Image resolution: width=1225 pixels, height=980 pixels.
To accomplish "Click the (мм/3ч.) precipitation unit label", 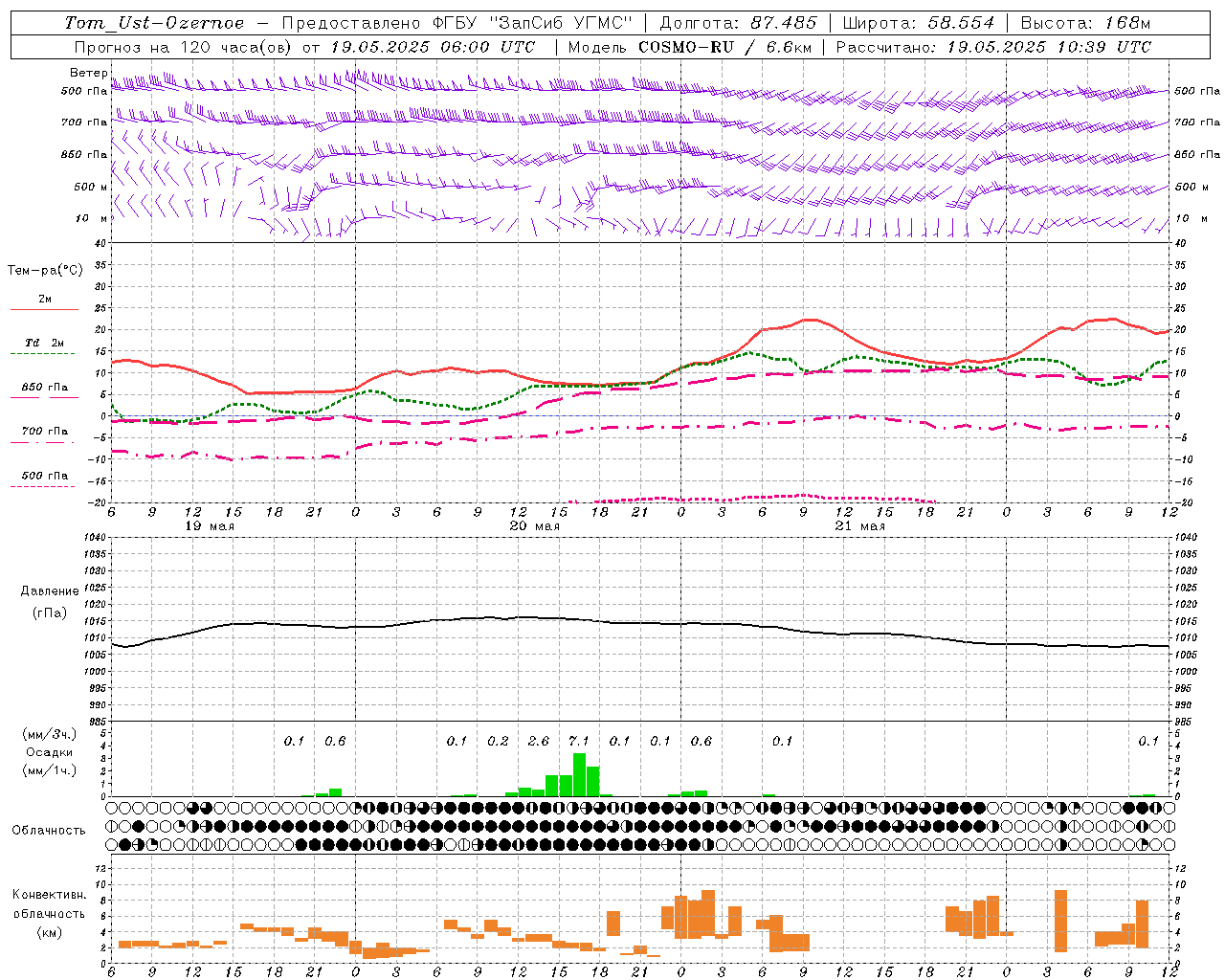I will [50, 734].
